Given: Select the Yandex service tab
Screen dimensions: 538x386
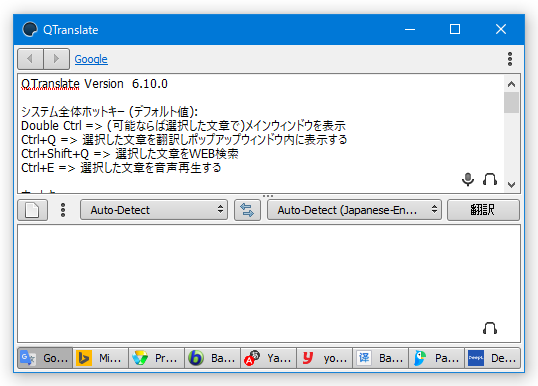Looking at the screenshot, I should (268, 358).
